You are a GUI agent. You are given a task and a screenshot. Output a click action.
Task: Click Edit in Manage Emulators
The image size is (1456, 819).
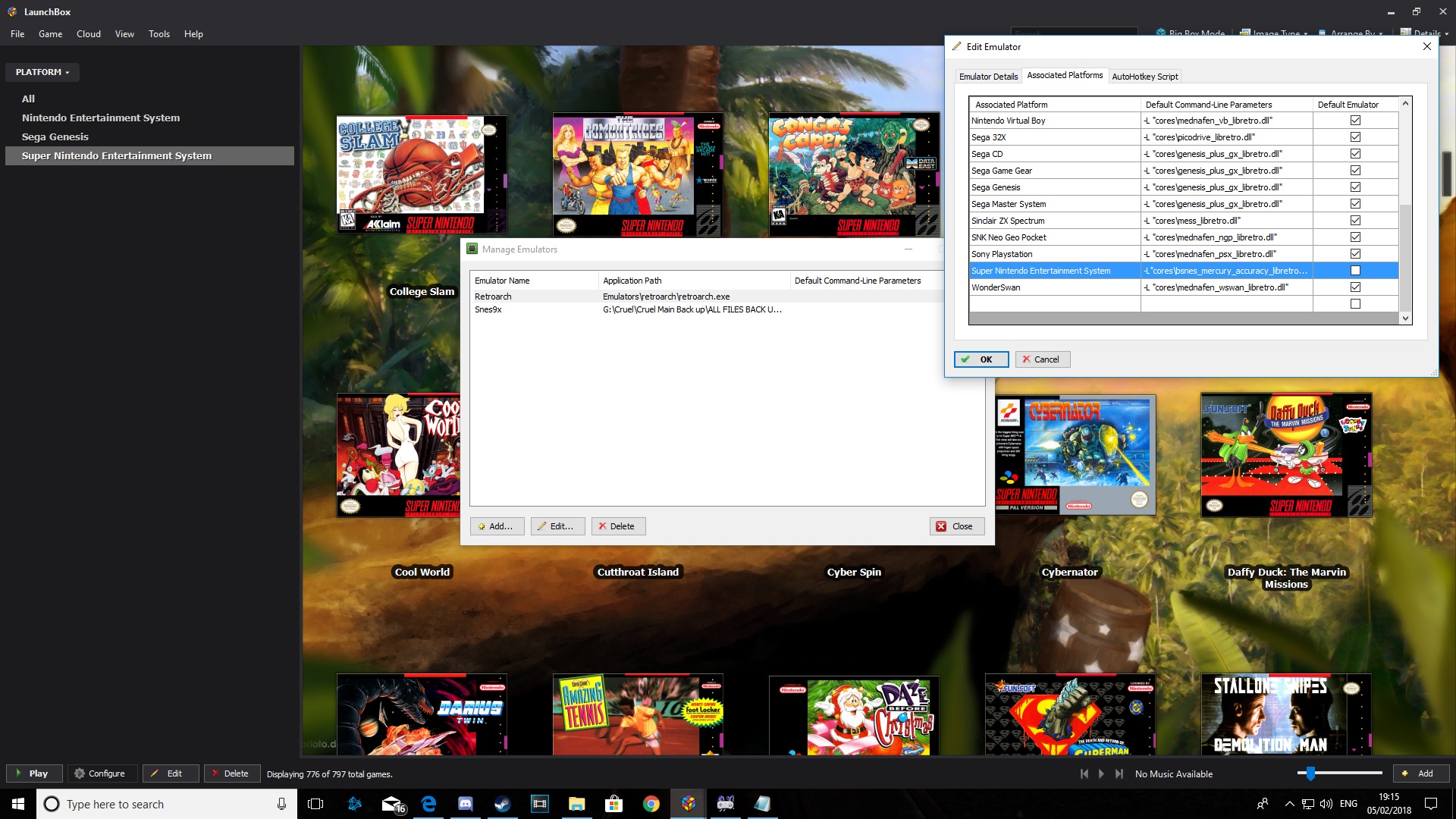(558, 526)
